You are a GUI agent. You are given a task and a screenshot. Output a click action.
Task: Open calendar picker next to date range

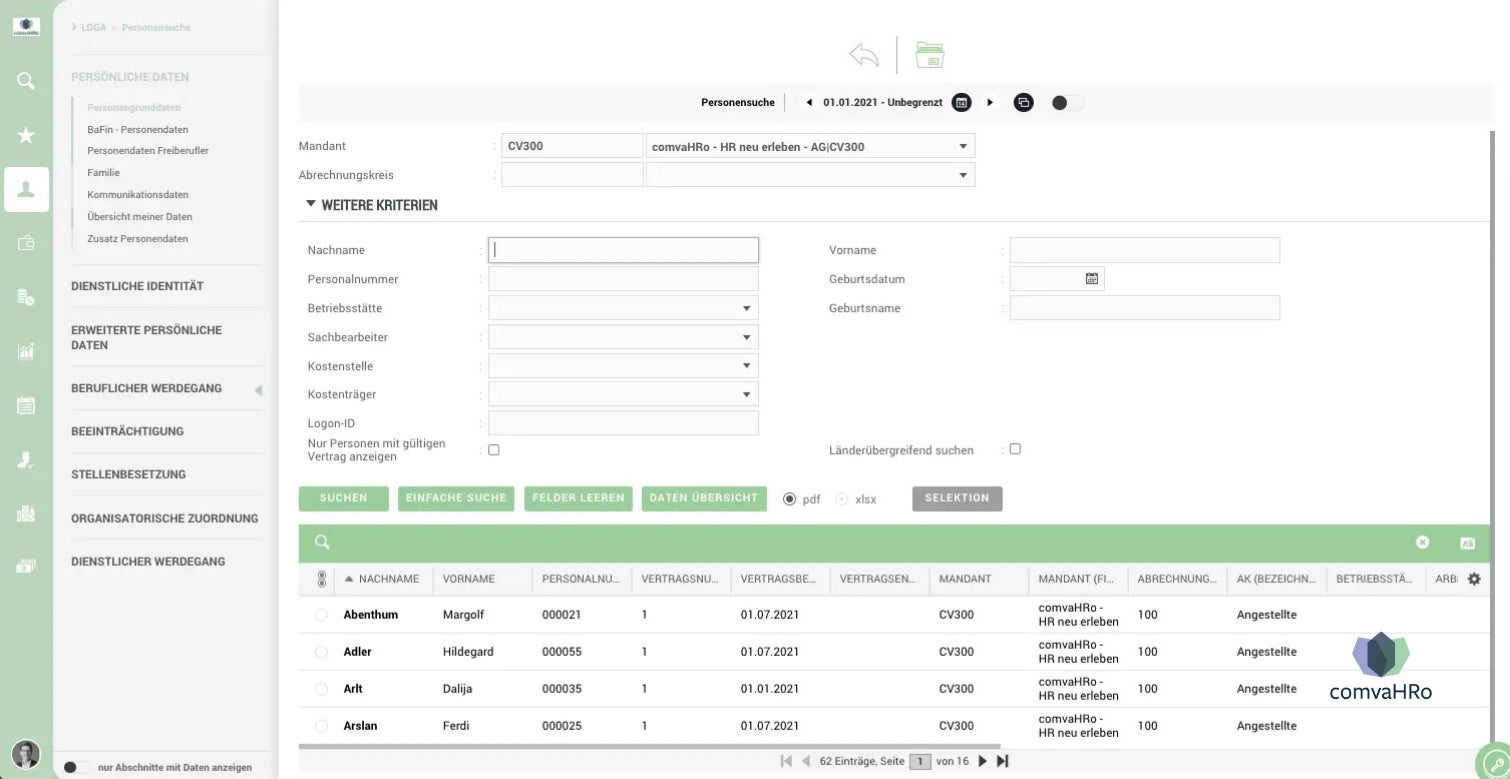point(961,102)
